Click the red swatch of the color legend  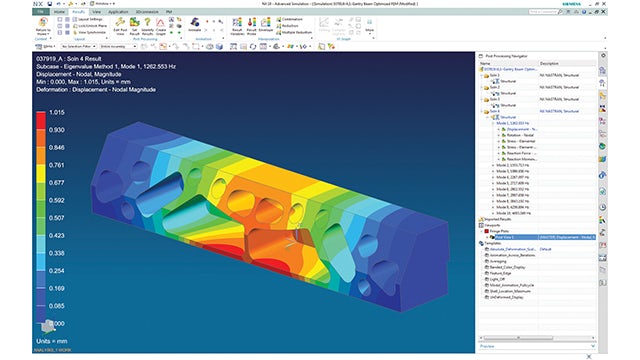coord(41,120)
